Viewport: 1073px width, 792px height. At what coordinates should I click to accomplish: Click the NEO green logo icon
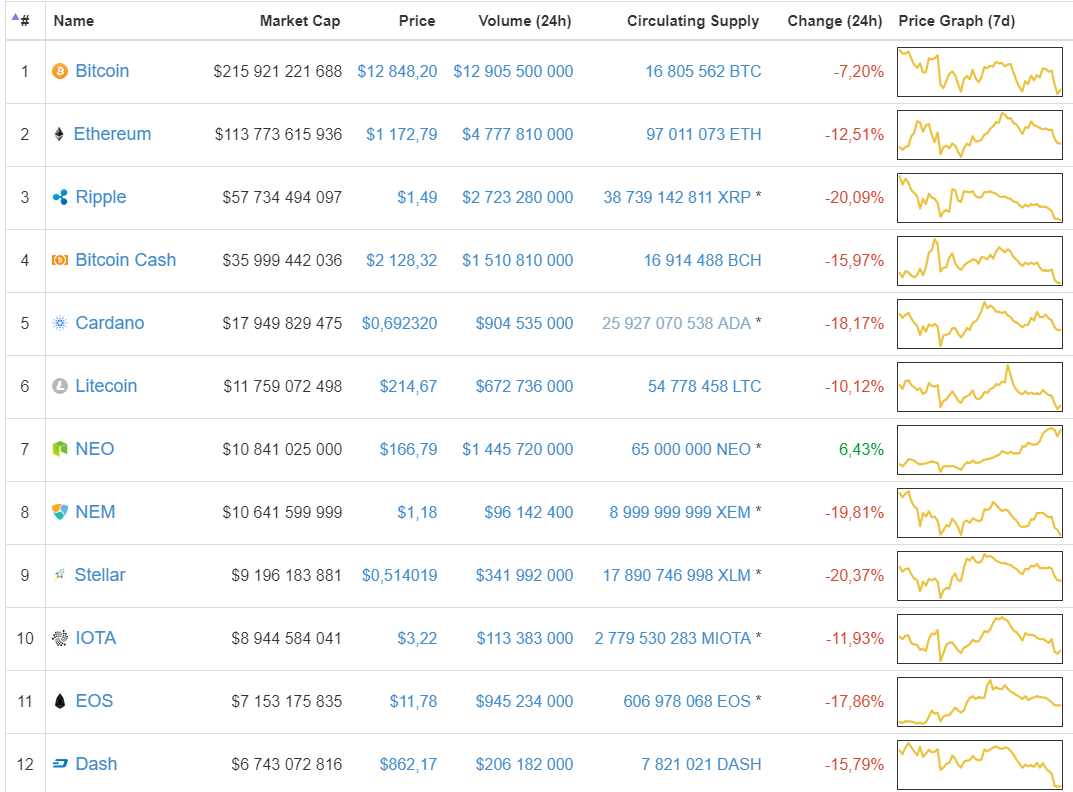(60, 449)
